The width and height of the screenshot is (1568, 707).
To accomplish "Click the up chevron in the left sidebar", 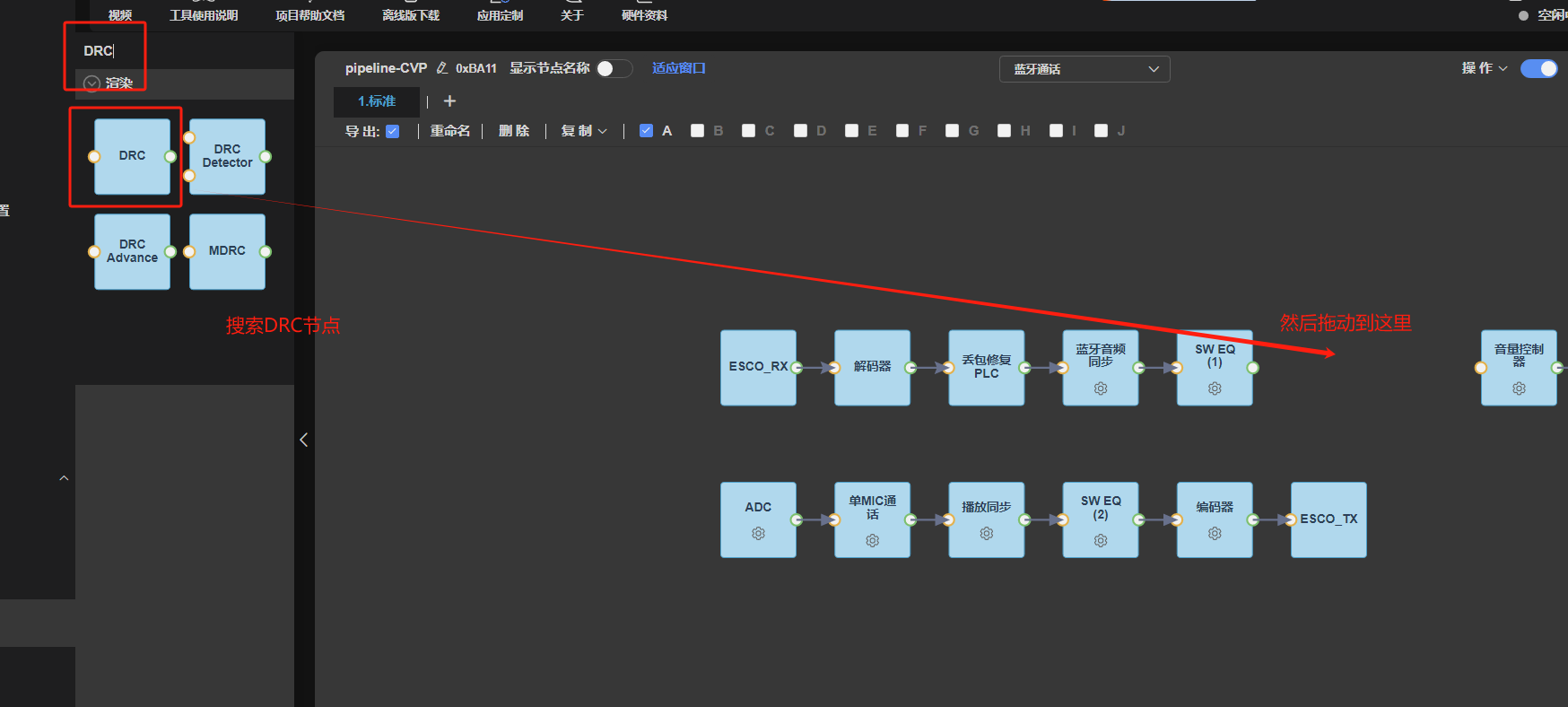I will [64, 478].
